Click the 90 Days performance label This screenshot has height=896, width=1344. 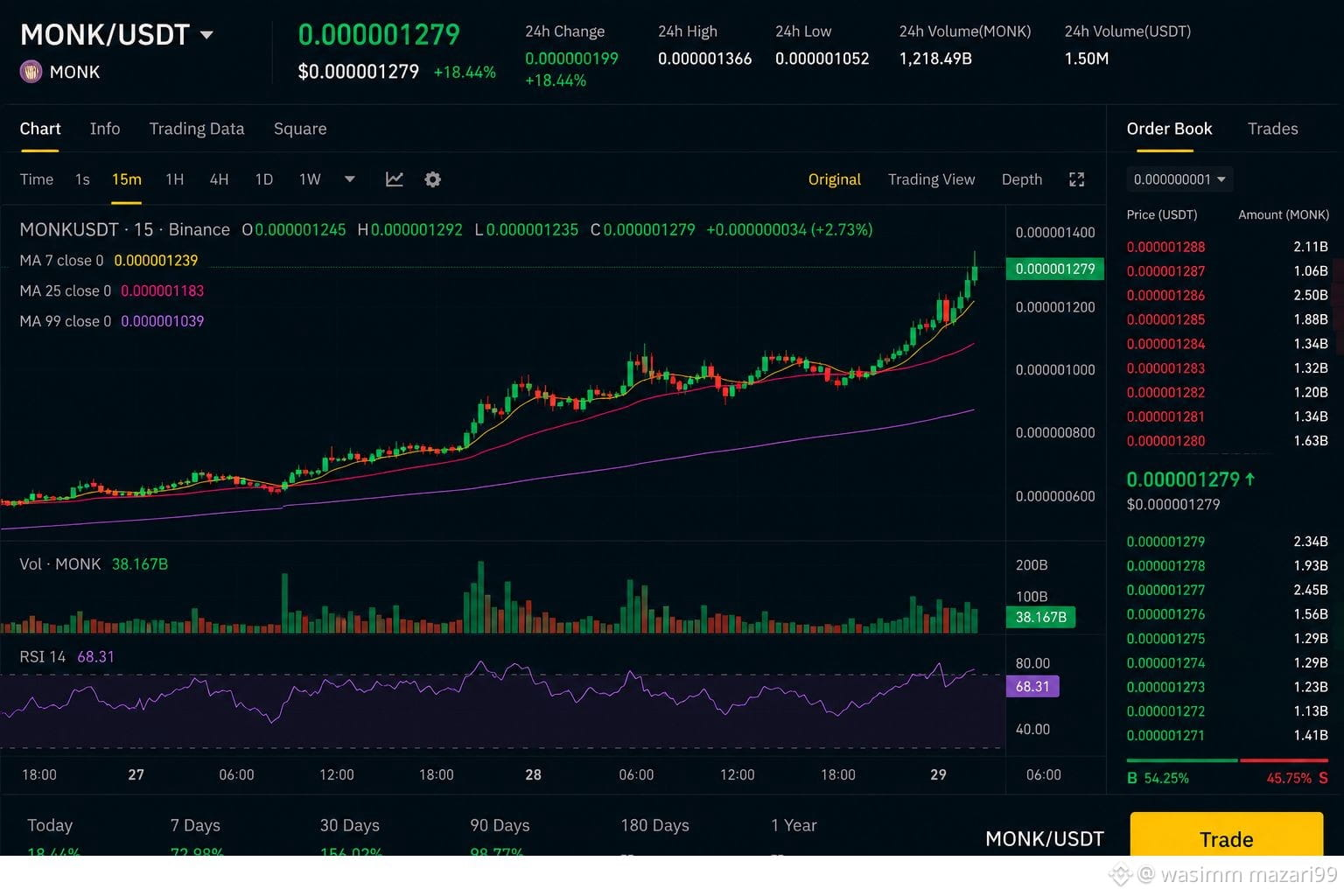coord(500,825)
